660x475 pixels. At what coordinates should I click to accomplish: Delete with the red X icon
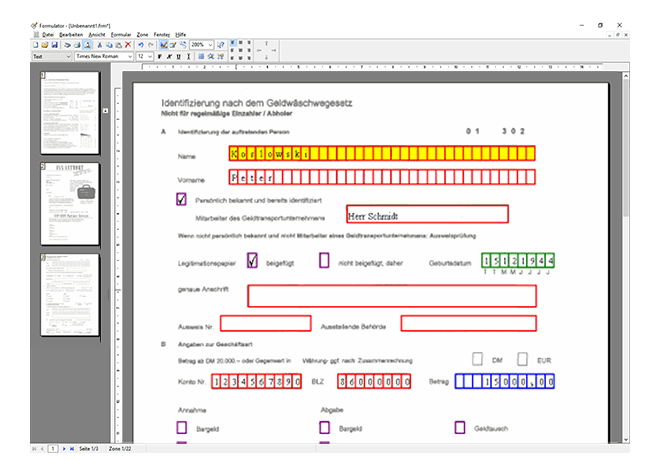tap(128, 45)
